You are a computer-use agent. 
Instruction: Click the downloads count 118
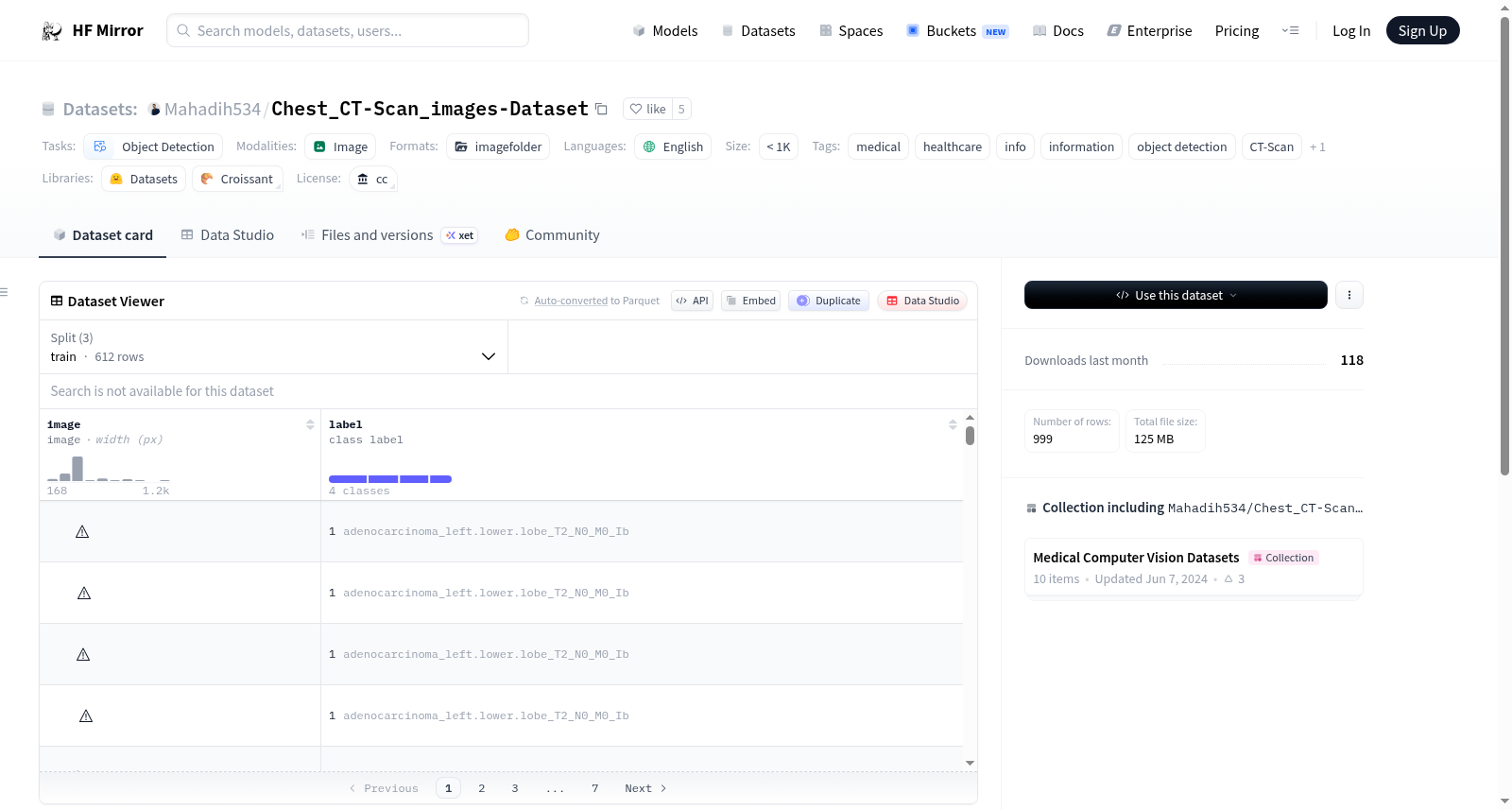coord(1352,360)
